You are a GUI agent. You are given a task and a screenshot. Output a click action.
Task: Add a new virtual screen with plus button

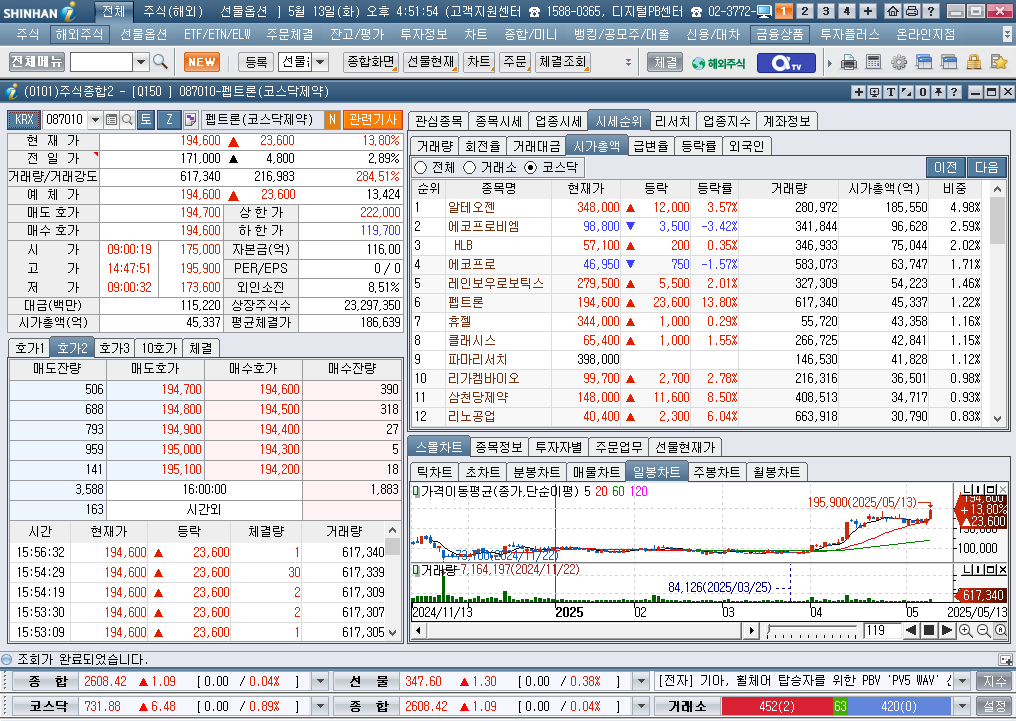pyautogui.click(x=868, y=11)
